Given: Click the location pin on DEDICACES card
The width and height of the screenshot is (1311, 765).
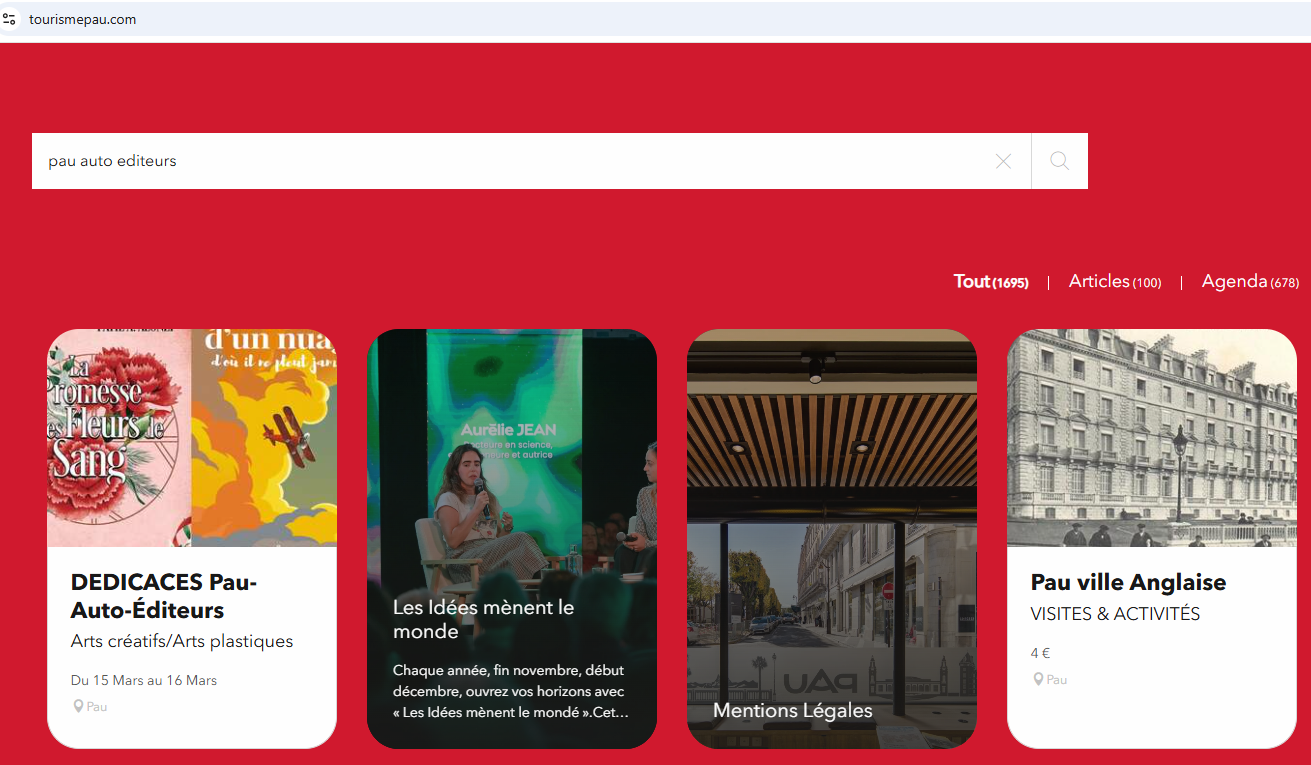Looking at the screenshot, I should click(78, 706).
